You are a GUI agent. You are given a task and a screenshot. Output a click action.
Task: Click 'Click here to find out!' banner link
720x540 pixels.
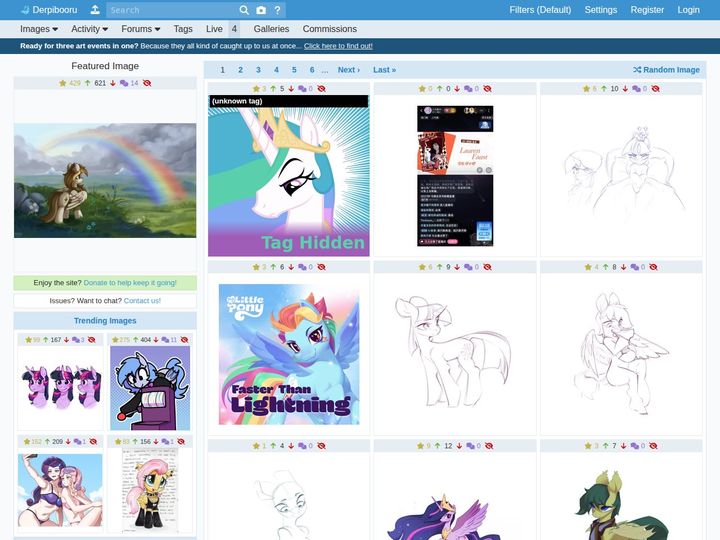pyautogui.click(x=338, y=46)
